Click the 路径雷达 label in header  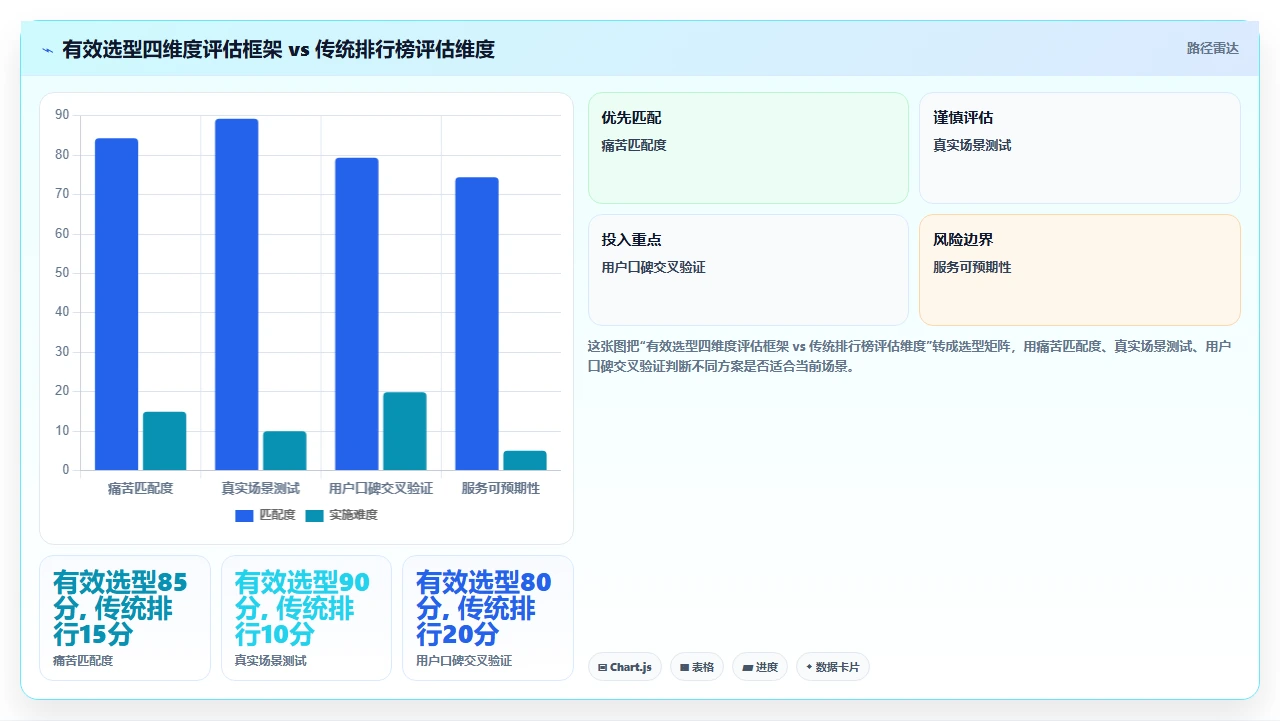pyautogui.click(x=1212, y=48)
